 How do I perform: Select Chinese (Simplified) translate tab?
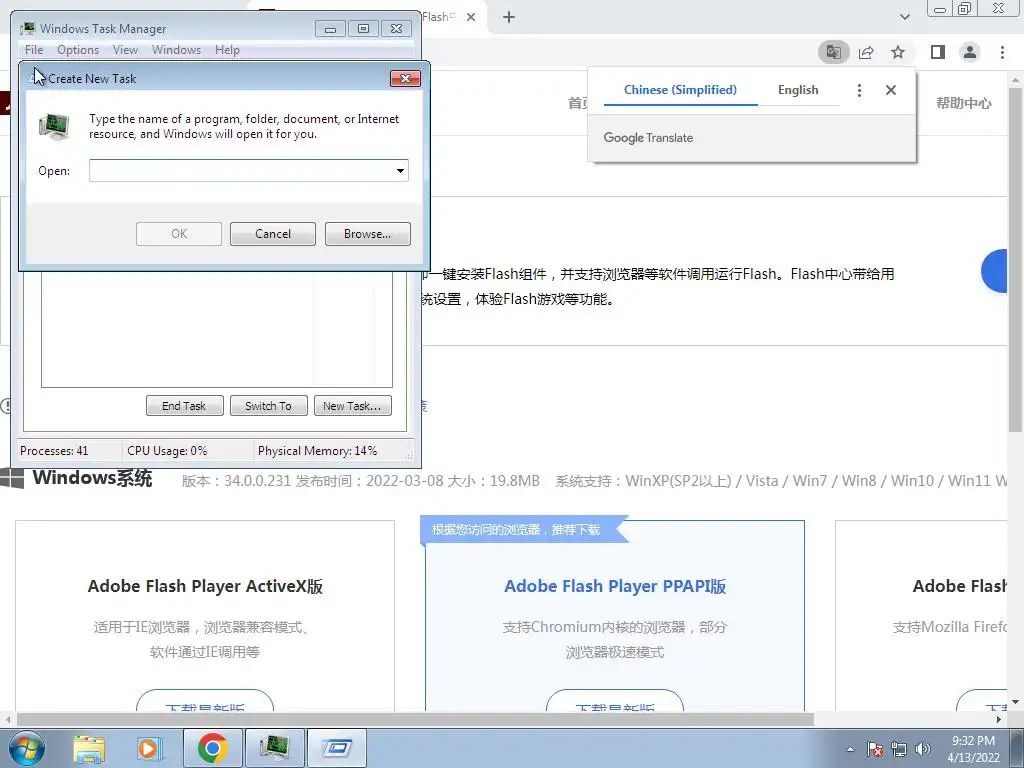680,90
